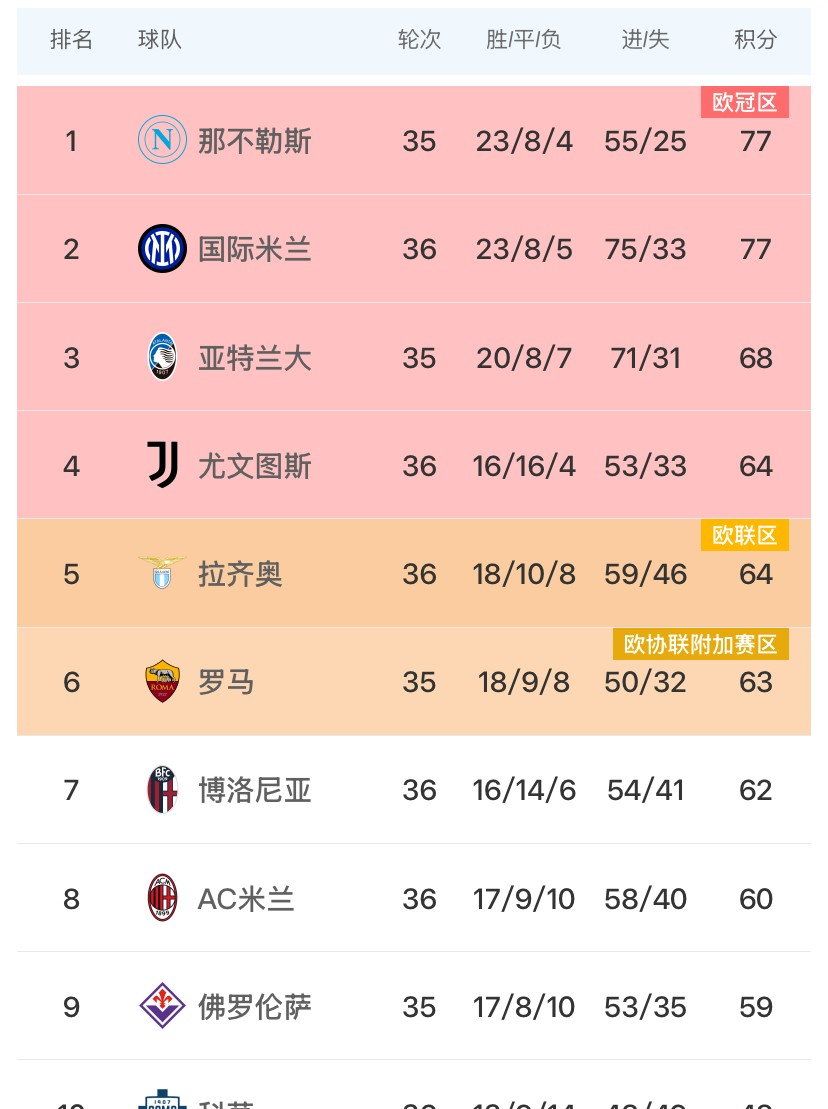Open the AC Milan badge
Viewport: 828px width, 1109px height.
coord(162,898)
